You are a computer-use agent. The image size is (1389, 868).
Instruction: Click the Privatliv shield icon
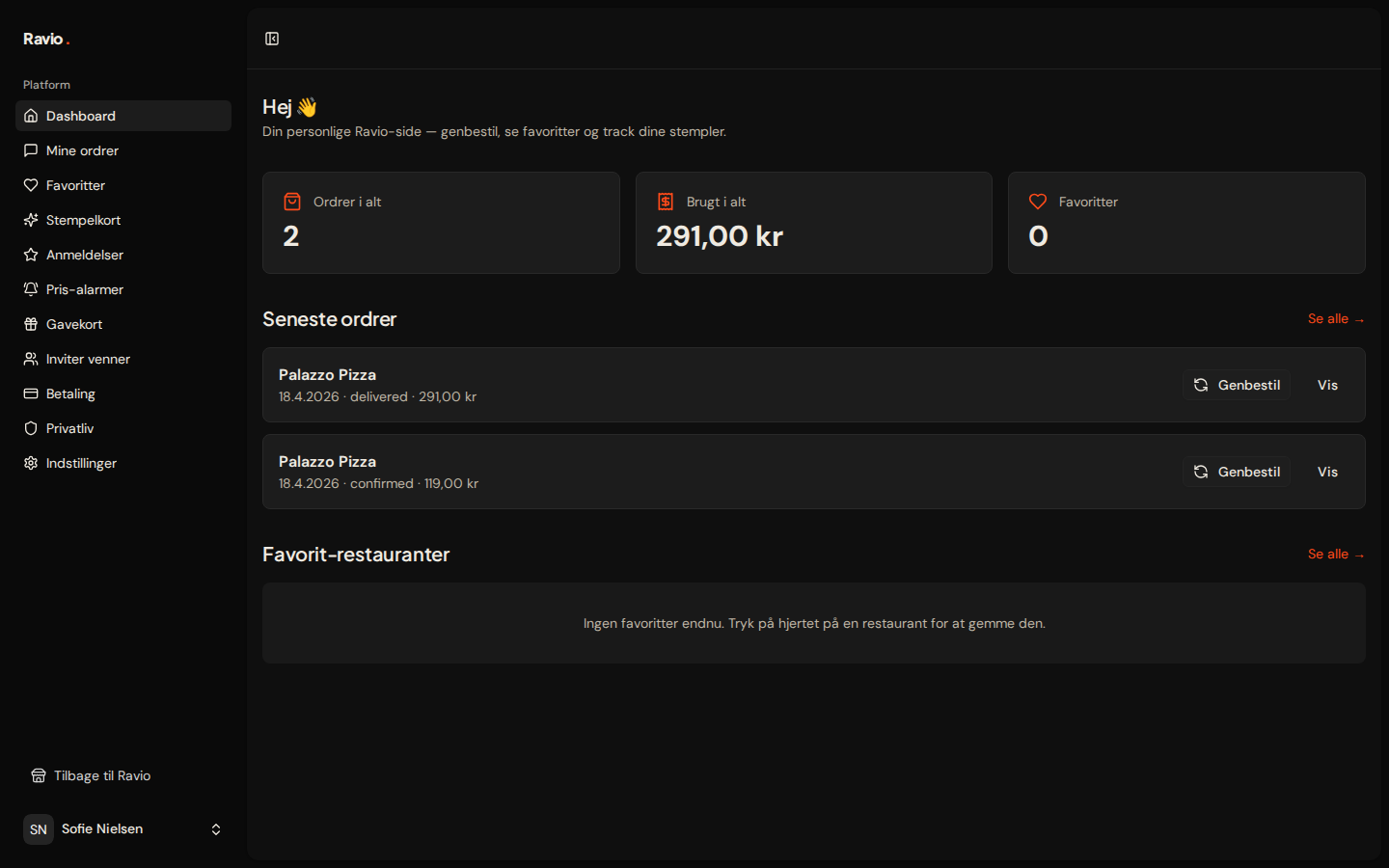tap(31, 428)
